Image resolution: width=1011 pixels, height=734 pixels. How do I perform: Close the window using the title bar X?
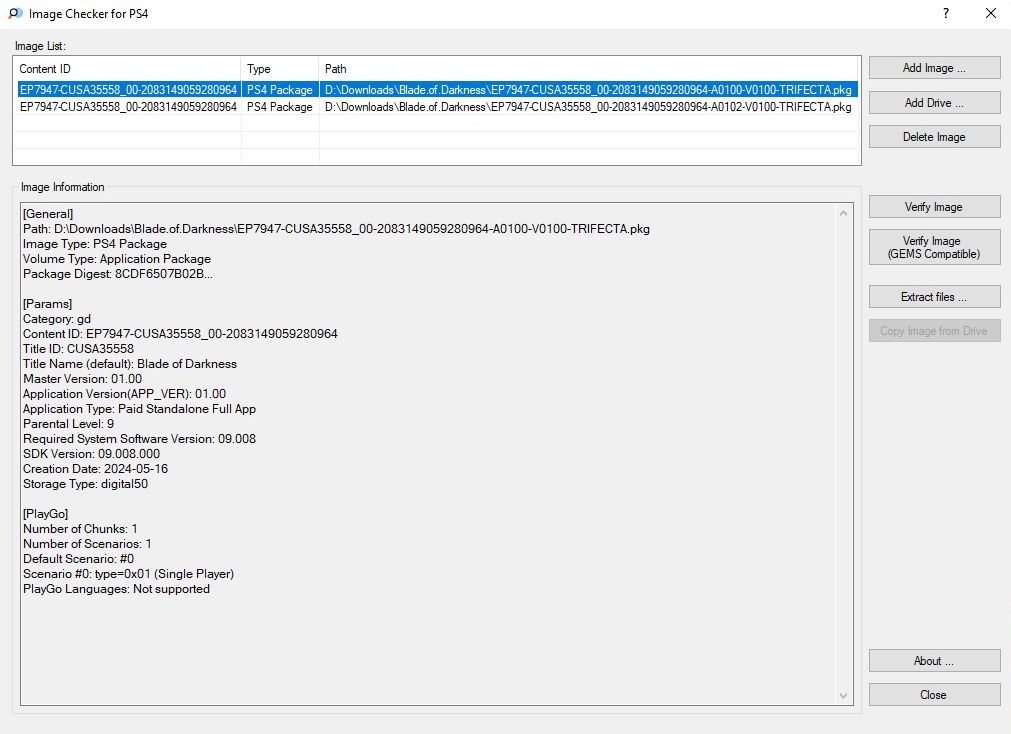click(991, 14)
